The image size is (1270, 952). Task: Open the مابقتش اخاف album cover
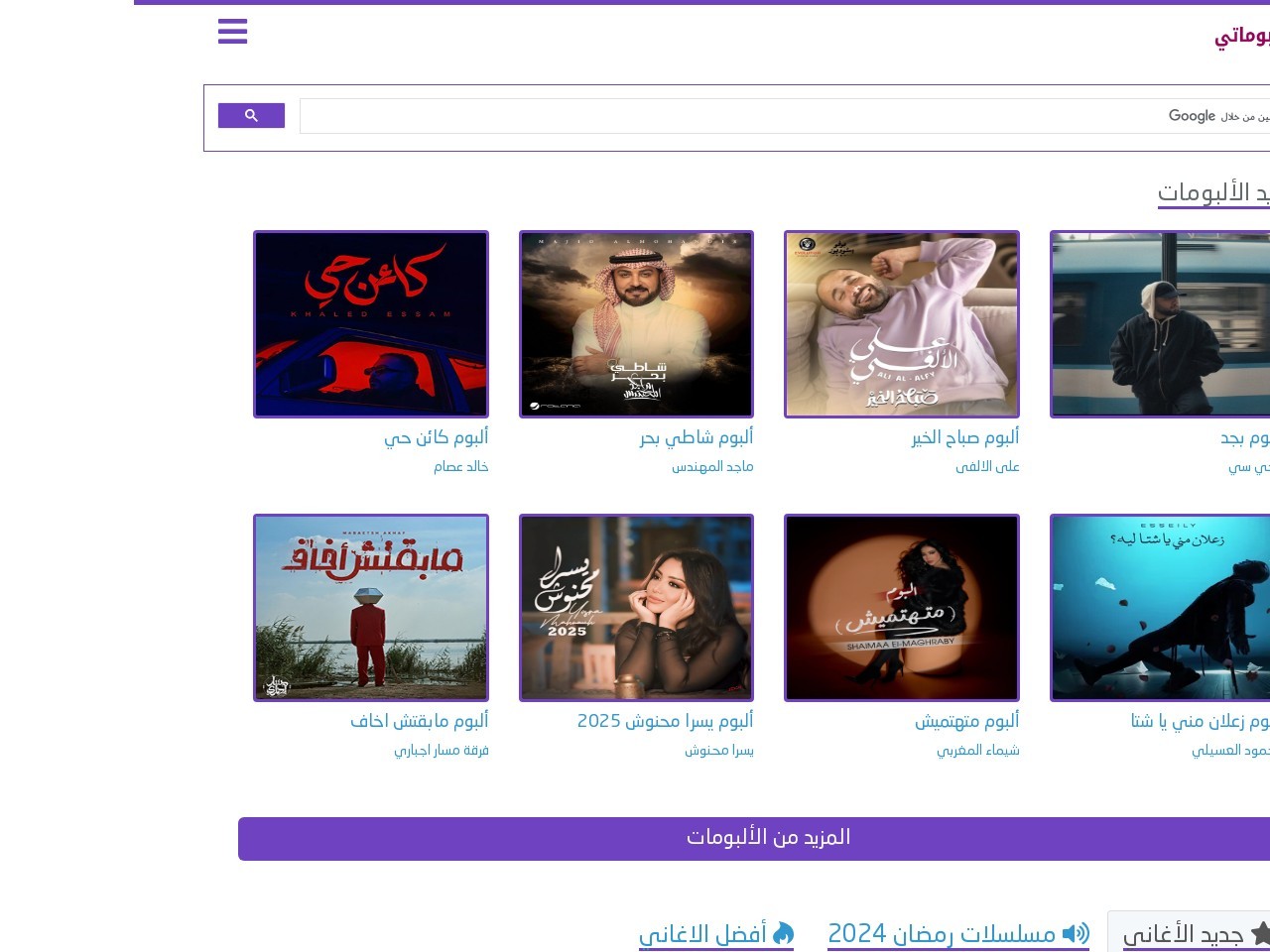[371, 608]
